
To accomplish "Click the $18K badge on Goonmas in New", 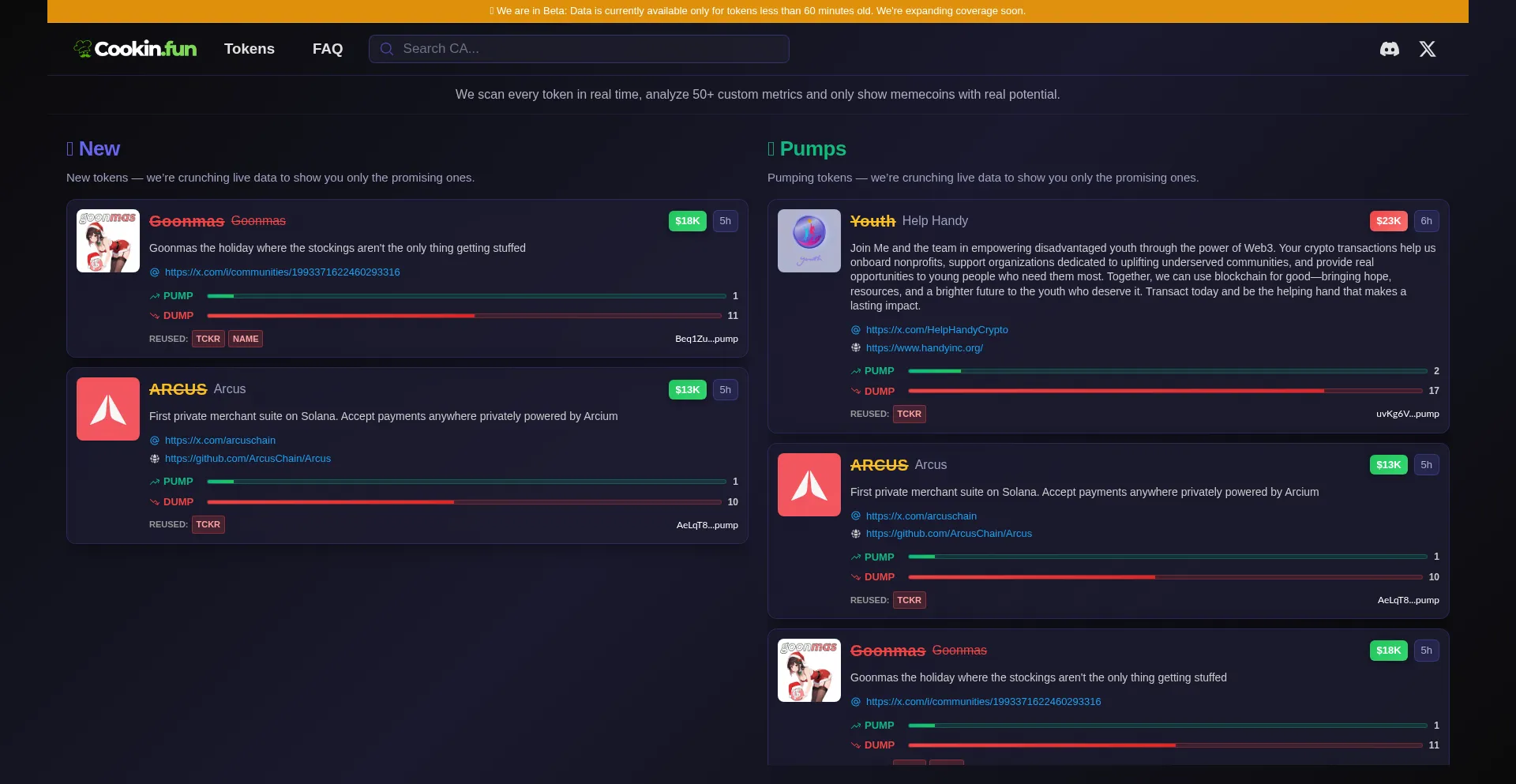I will pyautogui.click(x=687, y=221).
